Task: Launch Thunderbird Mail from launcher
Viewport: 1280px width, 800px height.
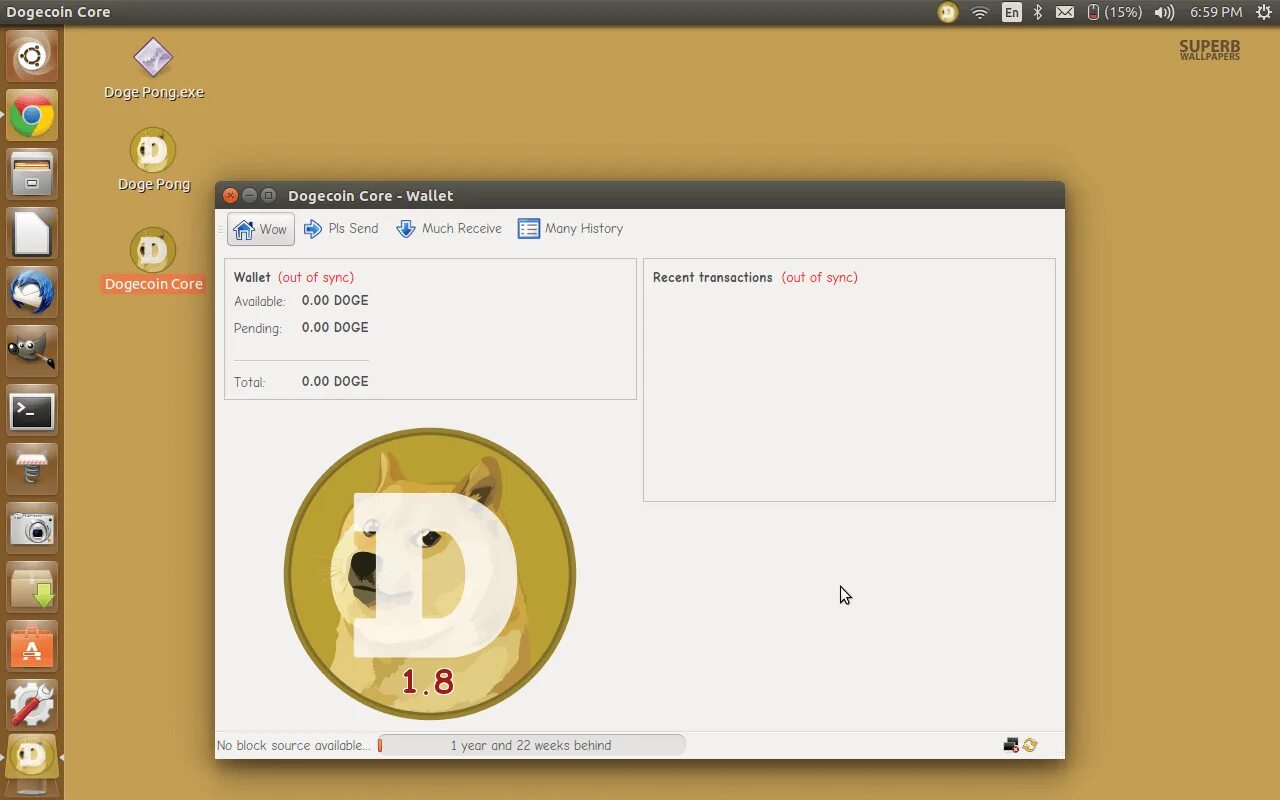Action: [x=32, y=292]
